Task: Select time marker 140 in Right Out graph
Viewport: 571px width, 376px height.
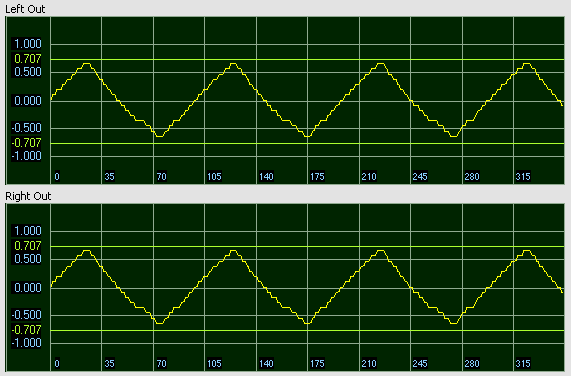Action: 266,363
